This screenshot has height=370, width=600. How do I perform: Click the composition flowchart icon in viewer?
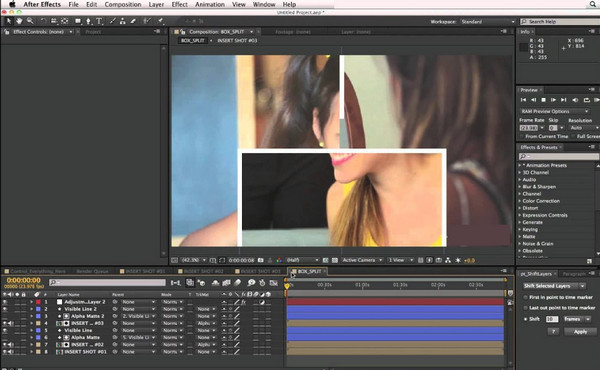448,260
